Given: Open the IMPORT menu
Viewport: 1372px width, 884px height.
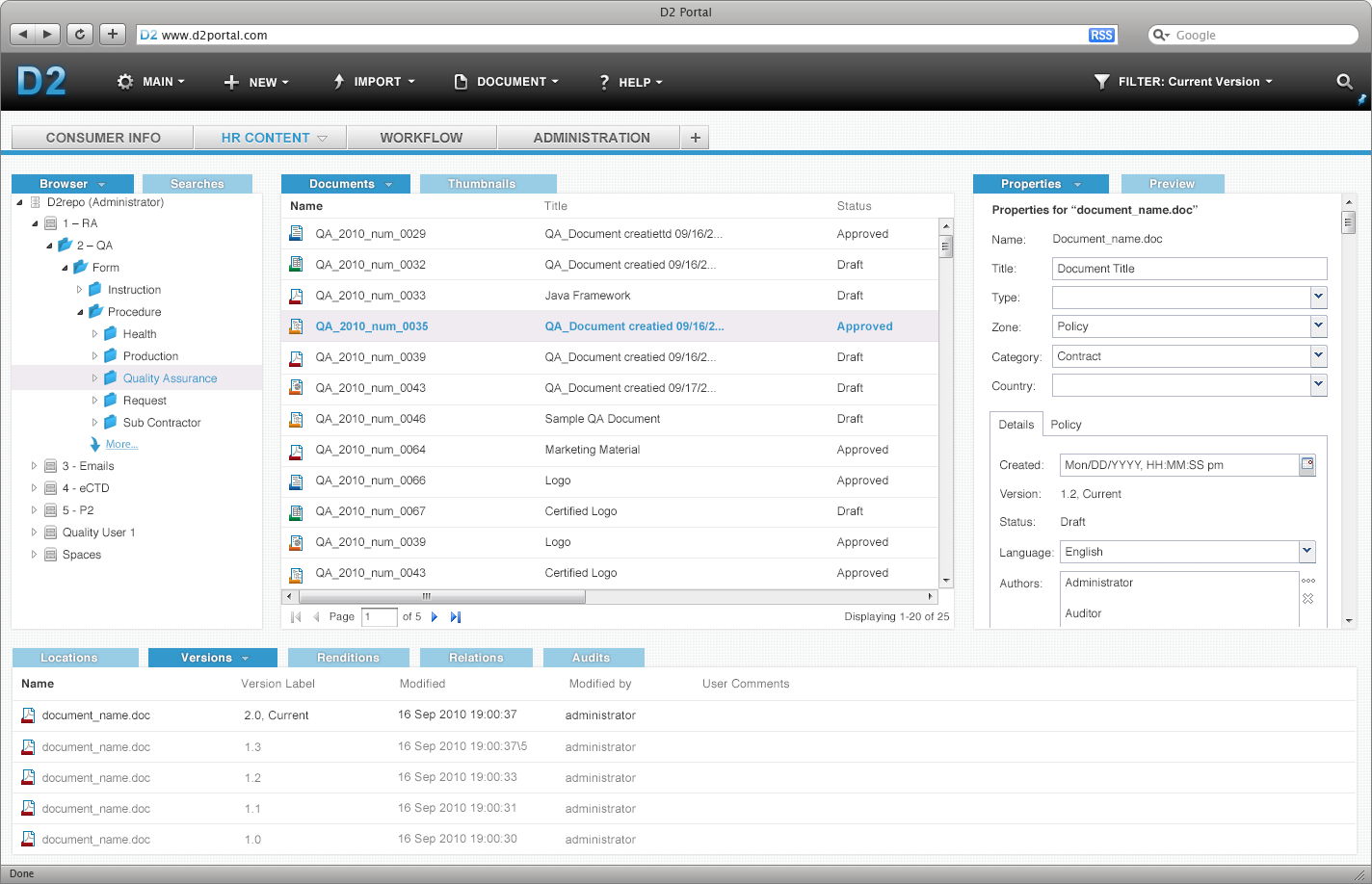Looking at the screenshot, I should pyautogui.click(x=375, y=82).
